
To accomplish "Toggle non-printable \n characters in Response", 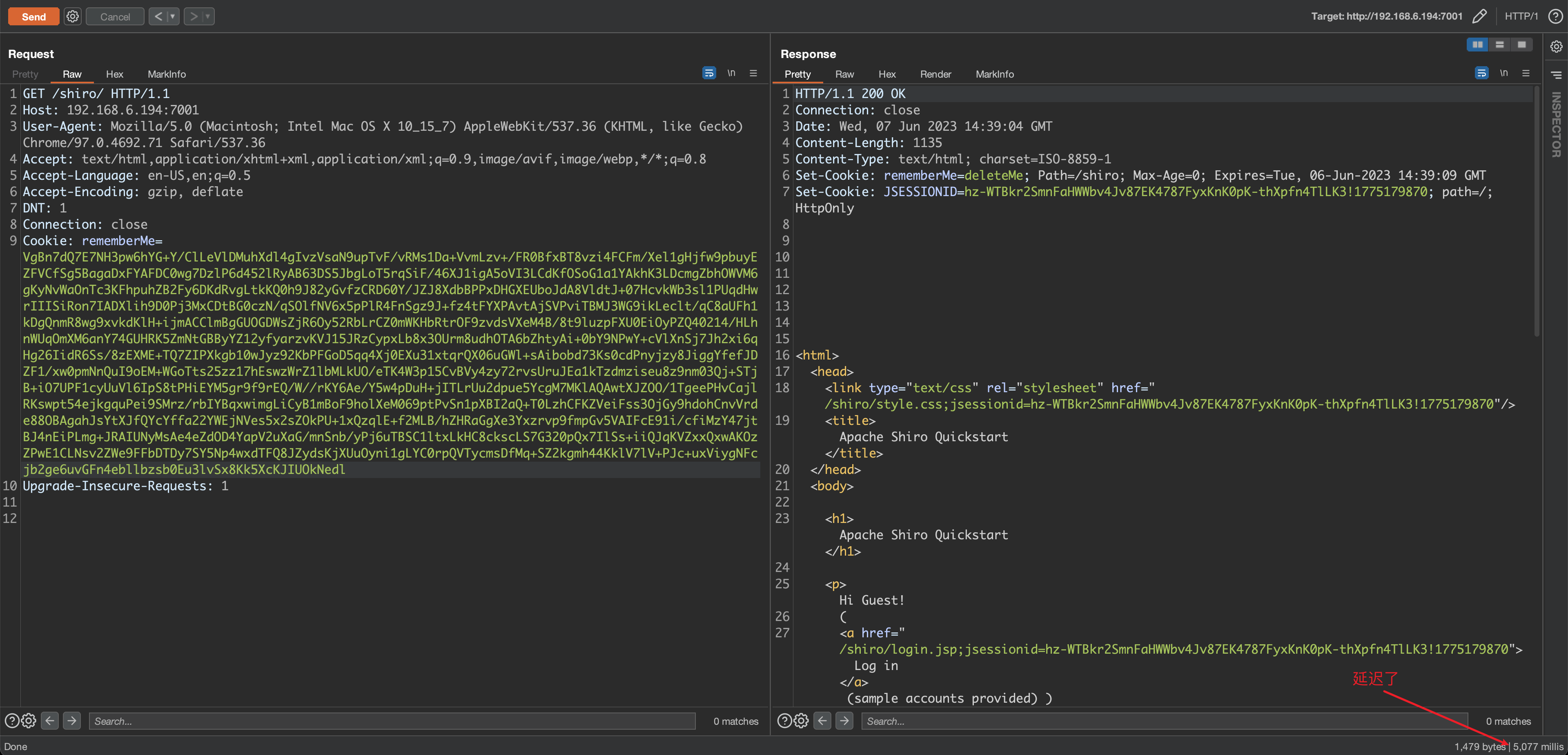I will [x=1503, y=73].
